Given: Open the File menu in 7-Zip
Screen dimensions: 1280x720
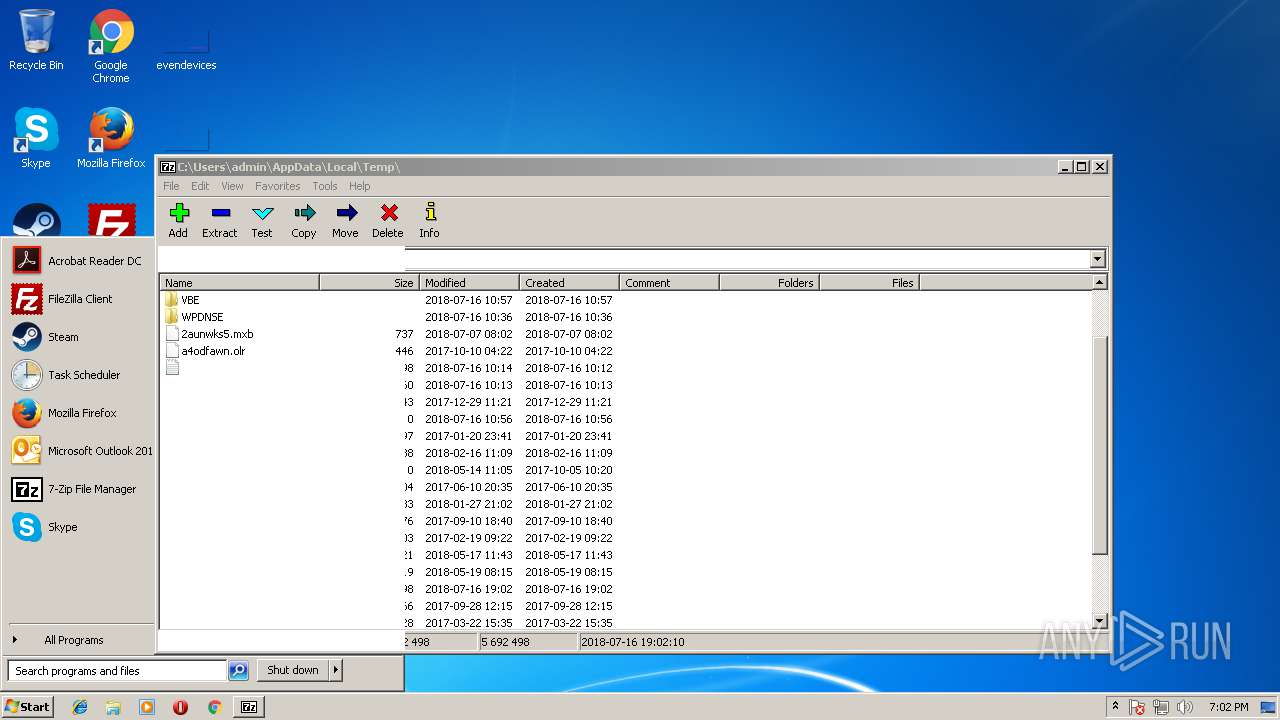Looking at the screenshot, I should point(171,186).
